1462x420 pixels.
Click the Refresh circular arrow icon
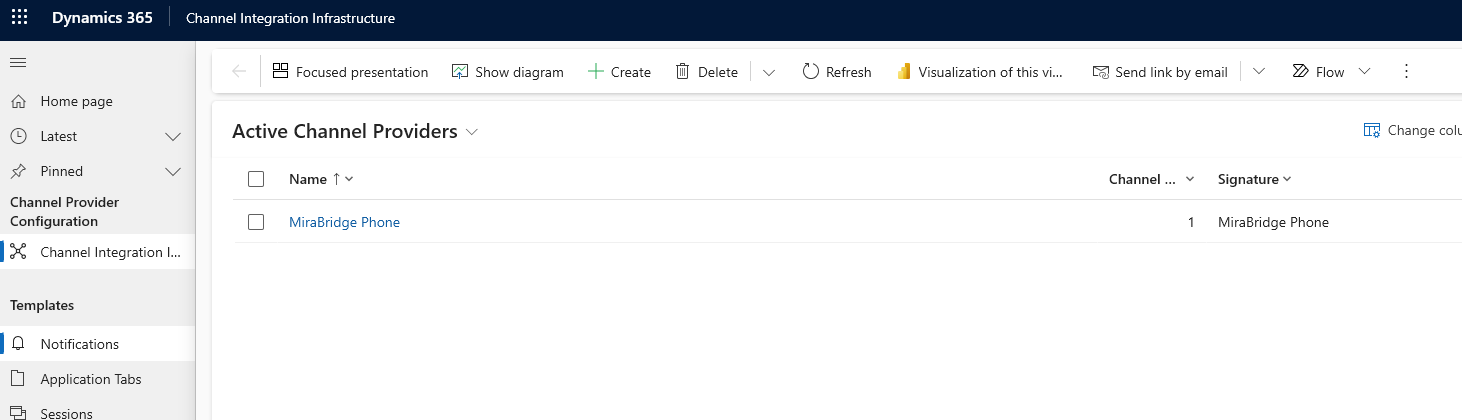[x=811, y=71]
